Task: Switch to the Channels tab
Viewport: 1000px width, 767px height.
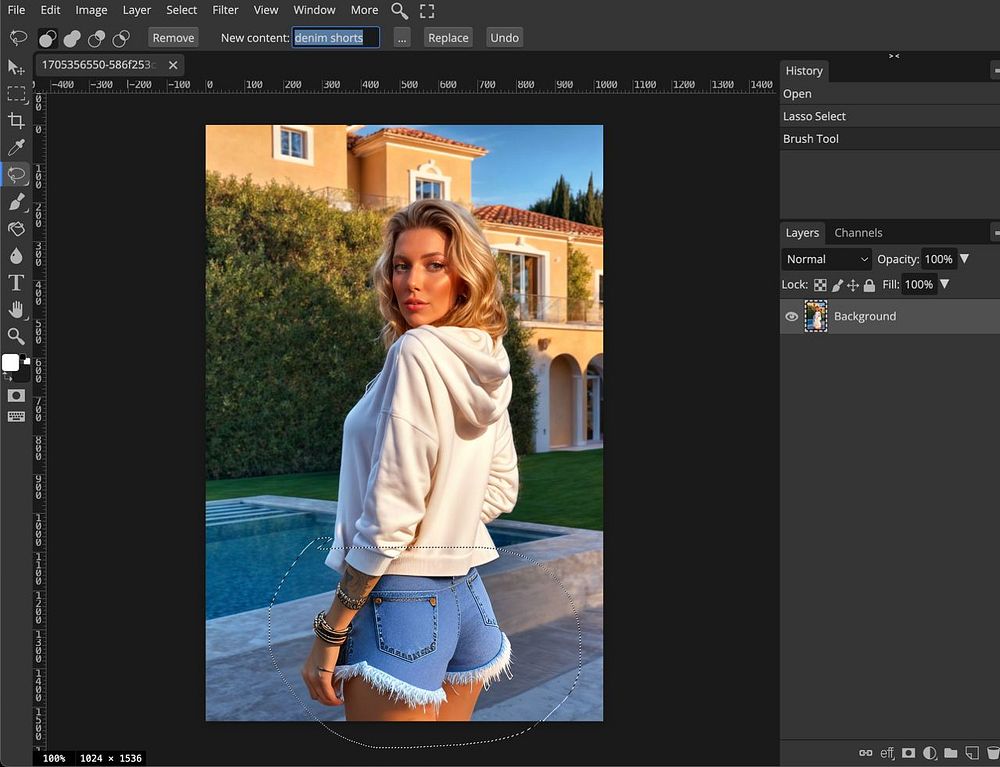Action: tap(858, 233)
